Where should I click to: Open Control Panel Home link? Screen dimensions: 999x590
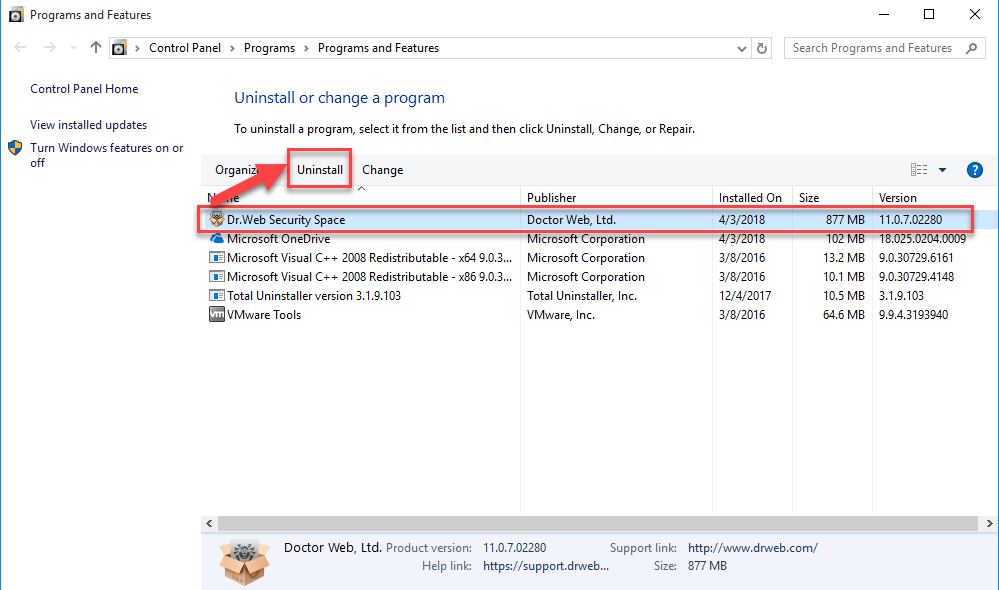point(84,89)
